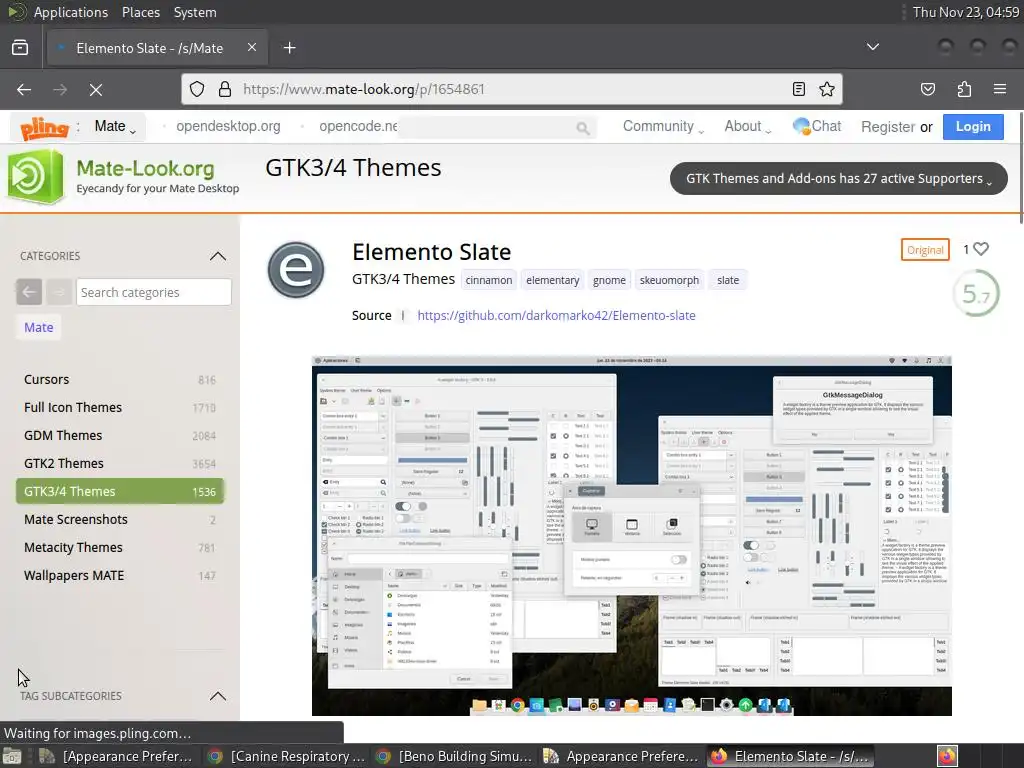
Task: Focus the browser URL address bar
Action: pyautogui.click(x=511, y=89)
